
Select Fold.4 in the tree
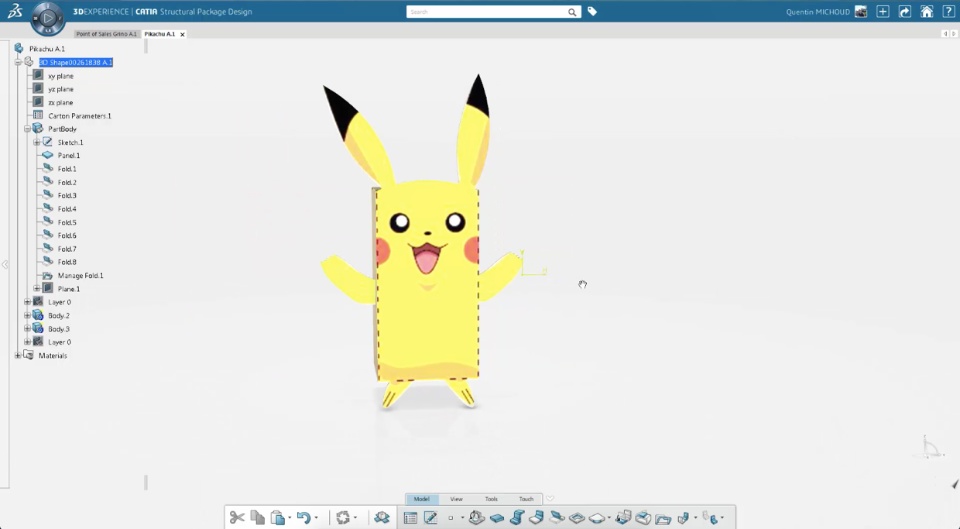(x=67, y=209)
